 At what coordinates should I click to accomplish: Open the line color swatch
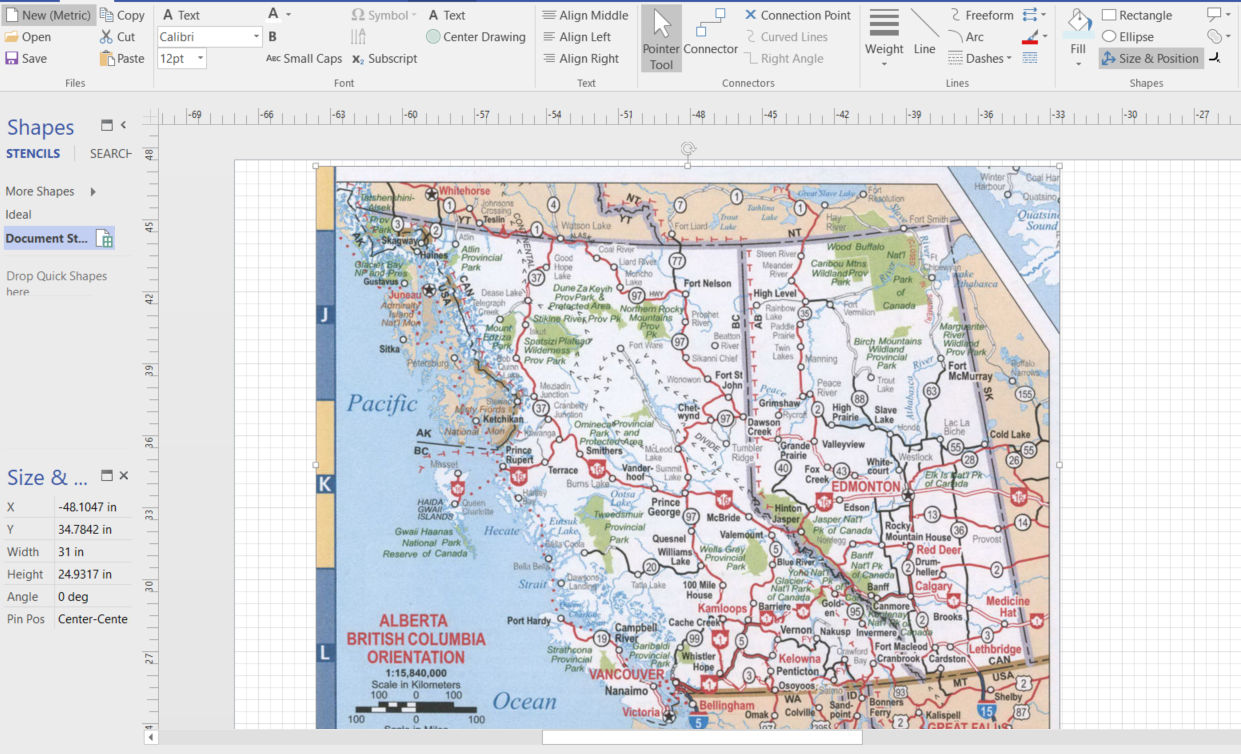tap(1031, 37)
